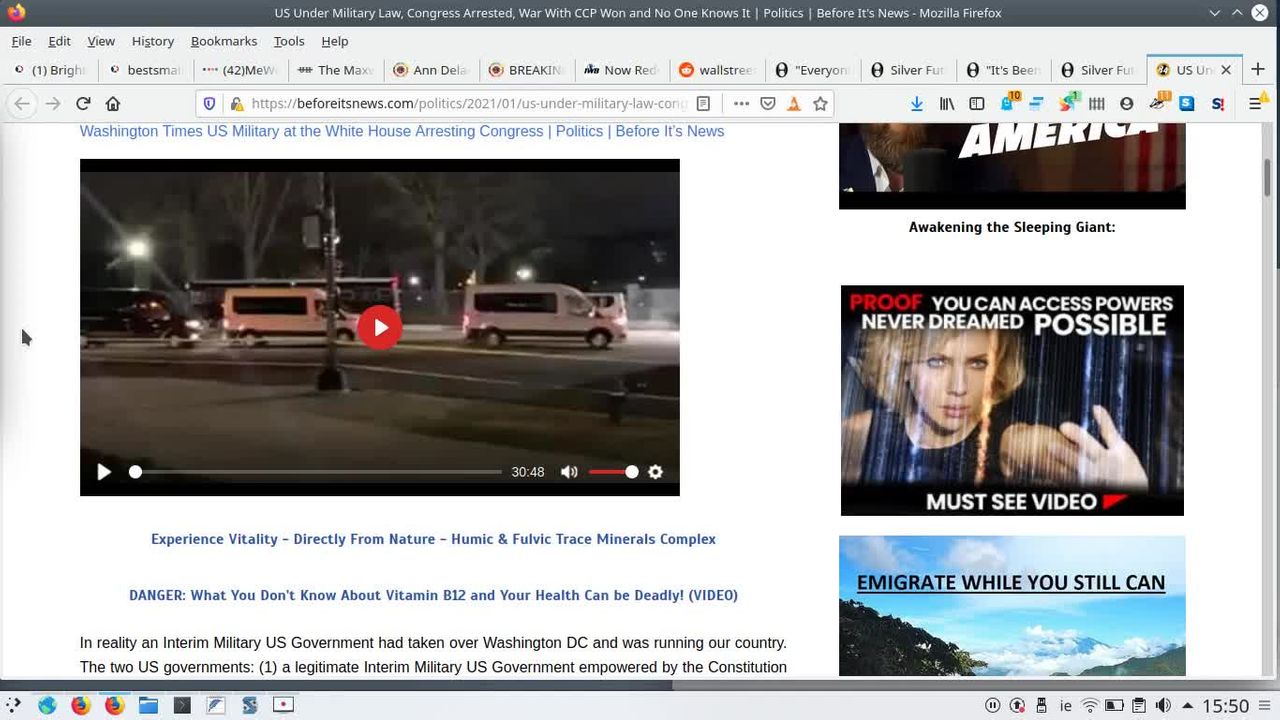Open page actions three-dot menu

pos(741,103)
